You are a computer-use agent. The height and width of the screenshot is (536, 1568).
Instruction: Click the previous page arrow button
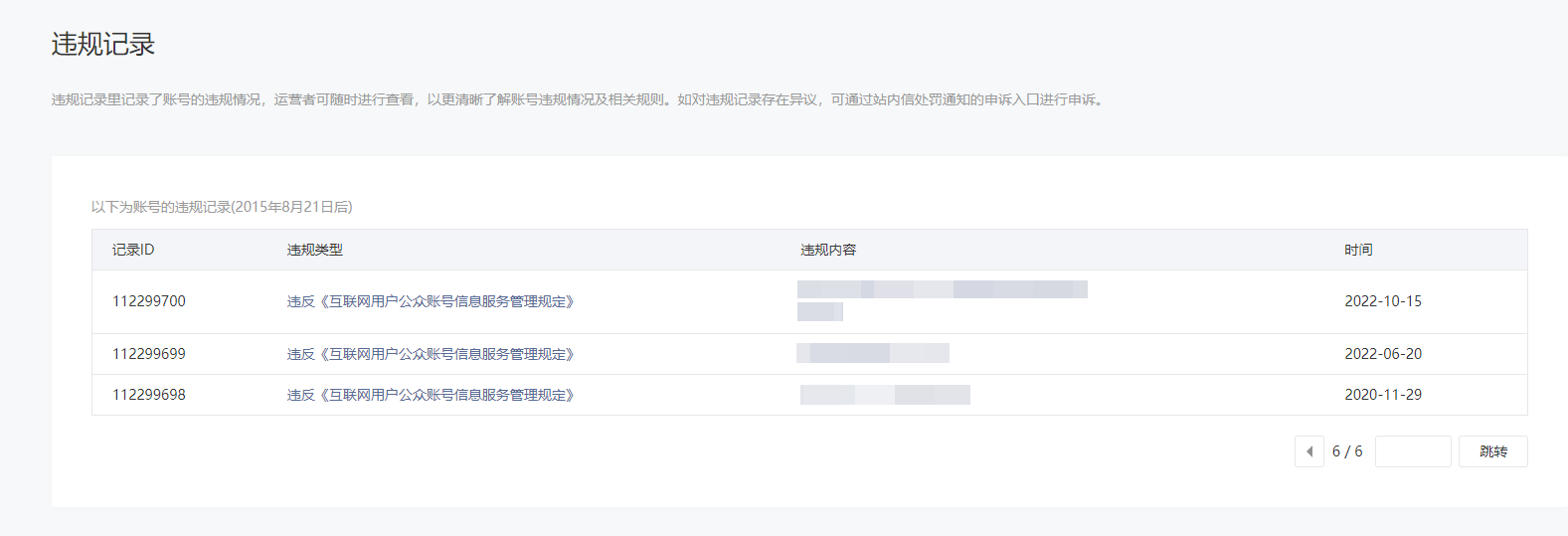(1308, 451)
